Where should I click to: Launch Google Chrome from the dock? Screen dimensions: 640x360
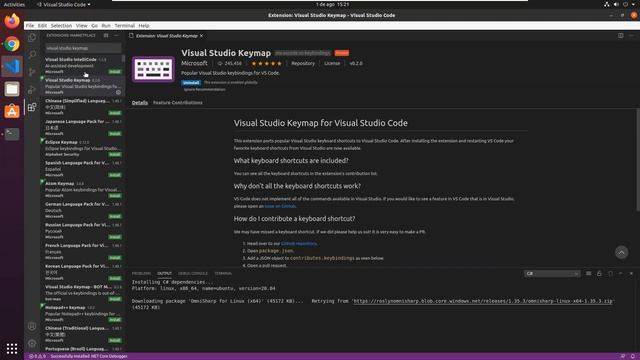[x=12, y=44]
